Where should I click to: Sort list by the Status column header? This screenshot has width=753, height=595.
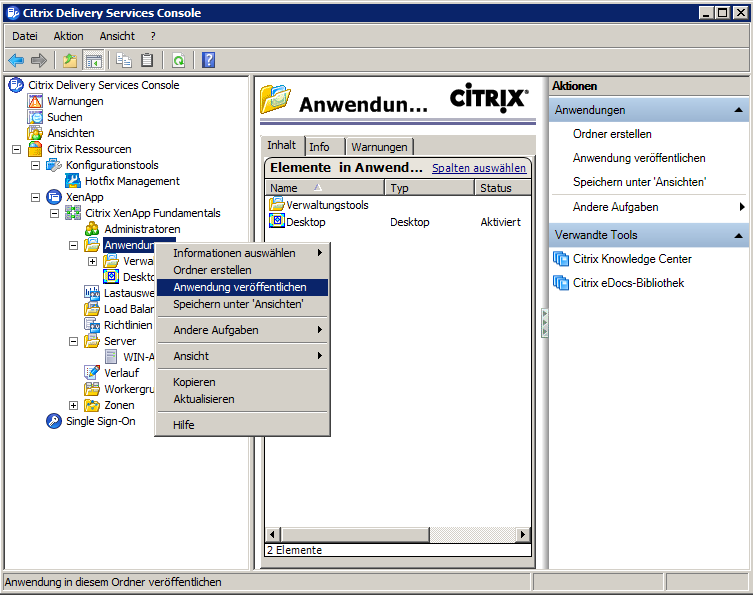click(502, 188)
